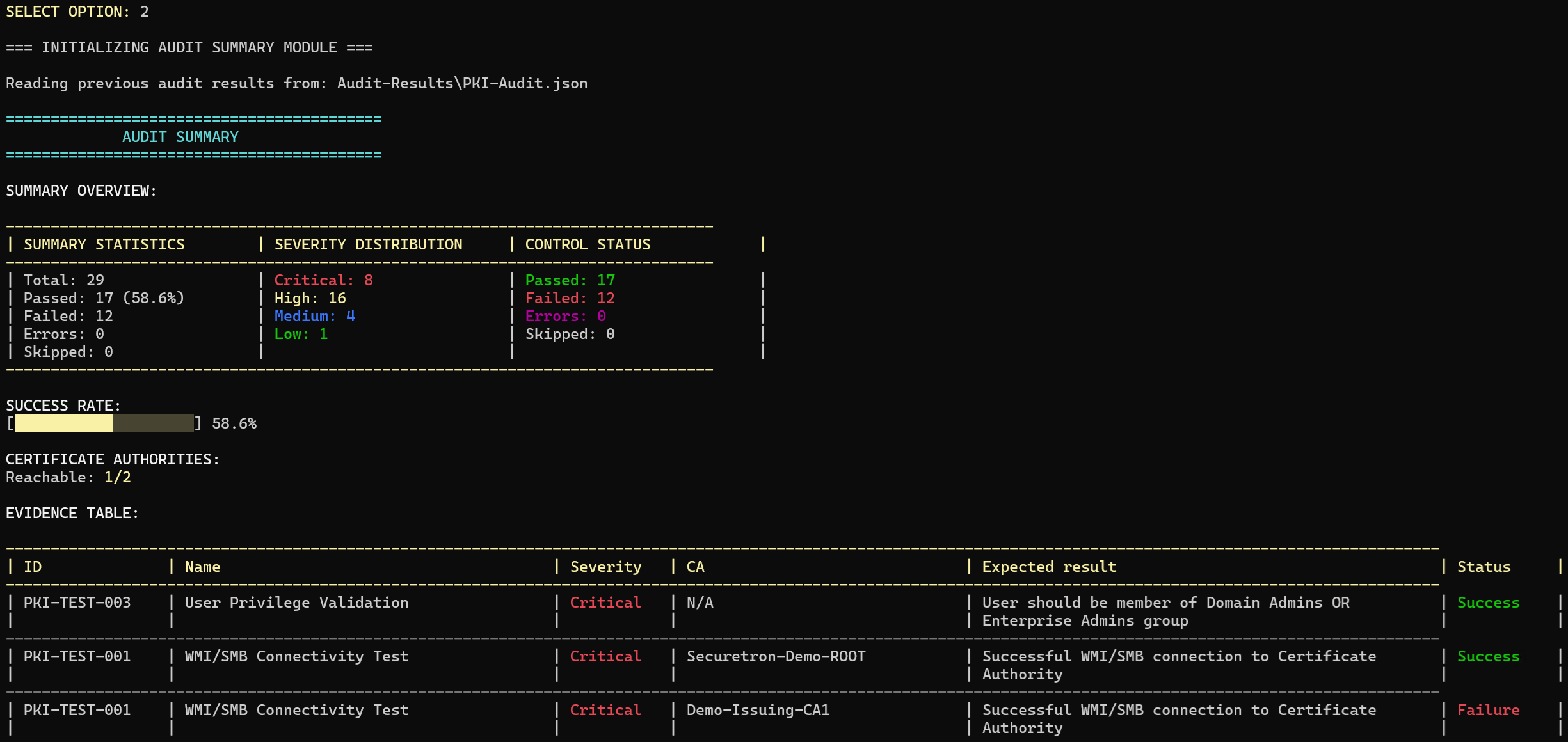This screenshot has height=742, width=1568.
Task: Click the 'SEVERITY DISTRIBUTION' column header
Action: point(369,244)
